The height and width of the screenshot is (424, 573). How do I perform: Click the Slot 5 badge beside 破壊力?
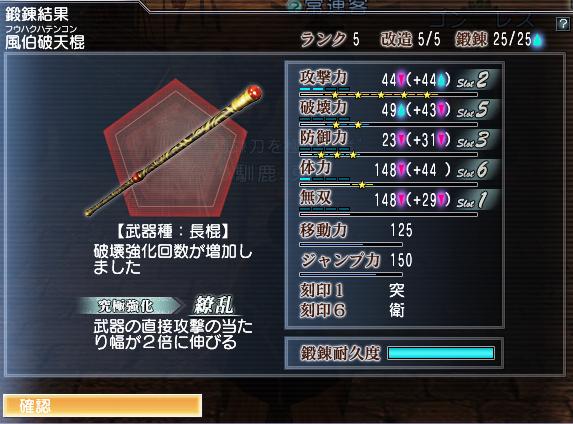tap(474, 110)
